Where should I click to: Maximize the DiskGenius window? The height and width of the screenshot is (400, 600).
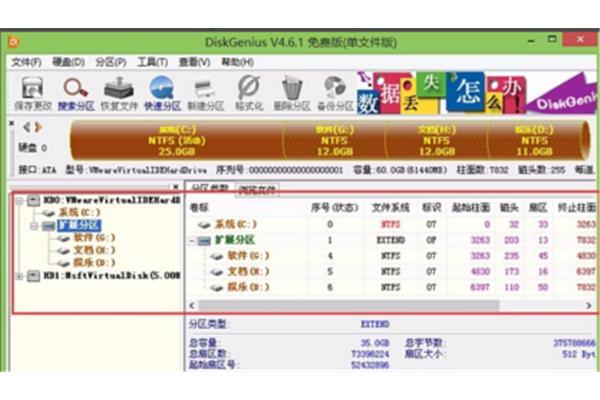coord(552,39)
